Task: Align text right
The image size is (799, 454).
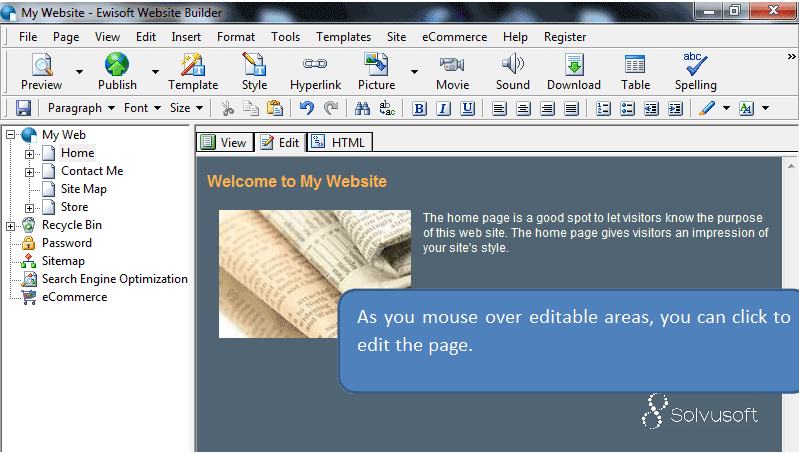Action: coord(547,109)
